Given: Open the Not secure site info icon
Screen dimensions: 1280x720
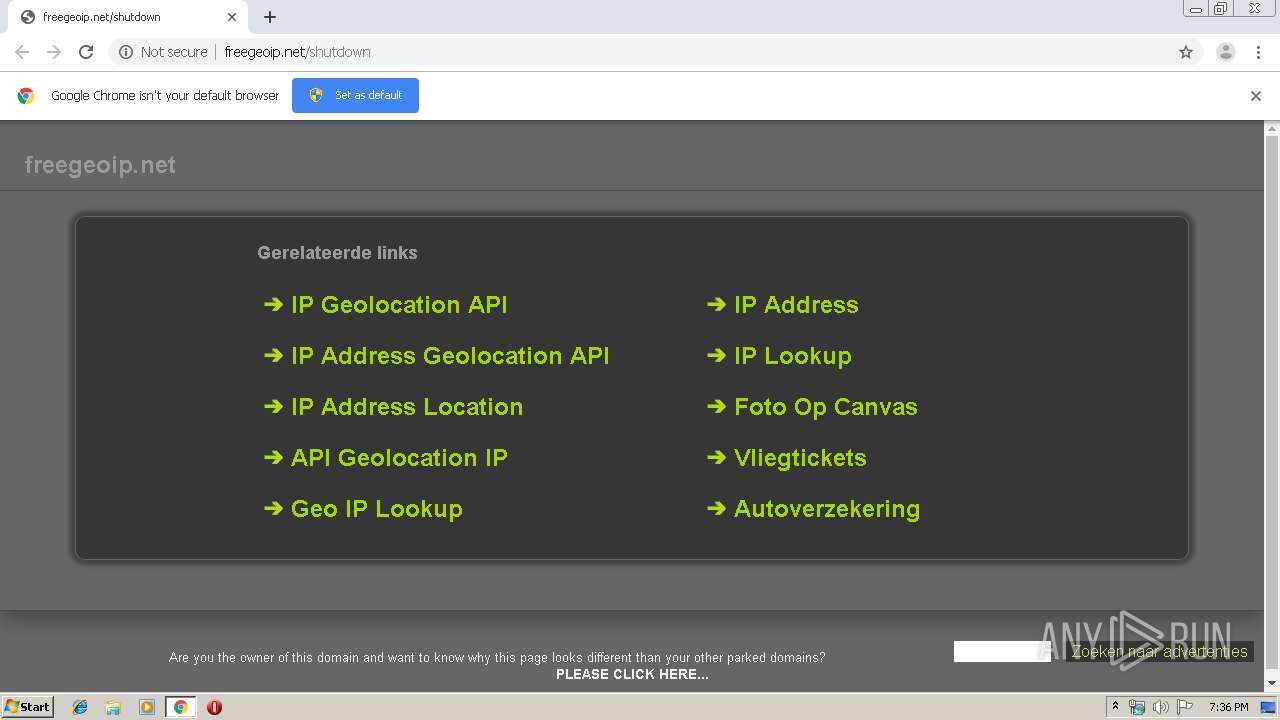Looking at the screenshot, I should point(125,52).
